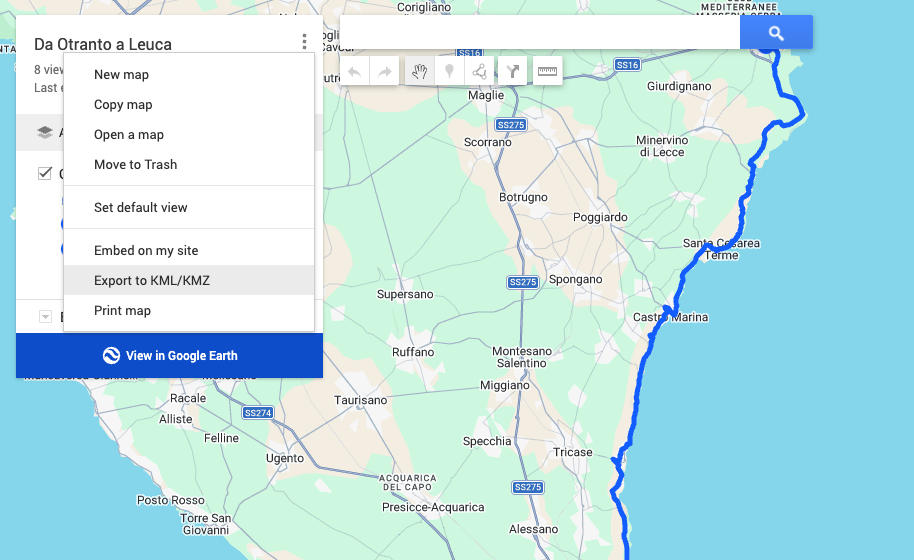914x560 pixels.
Task: Click View in Google Earth button
Action: tap(169, 355)
